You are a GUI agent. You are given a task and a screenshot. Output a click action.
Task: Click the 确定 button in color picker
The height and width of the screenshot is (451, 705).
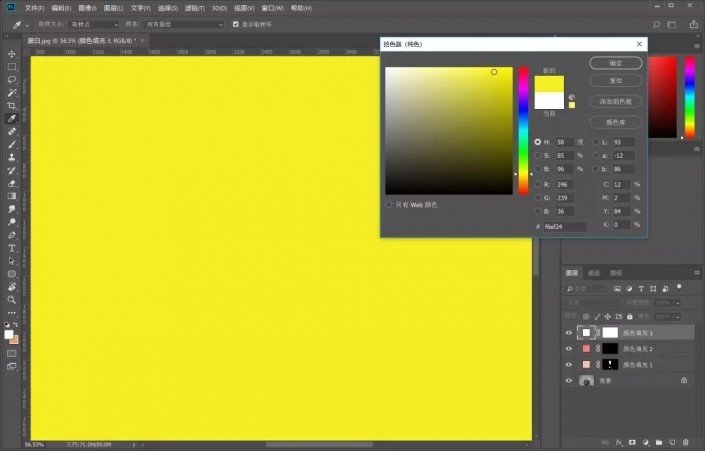pyautogui.click(x=615, y=62)
